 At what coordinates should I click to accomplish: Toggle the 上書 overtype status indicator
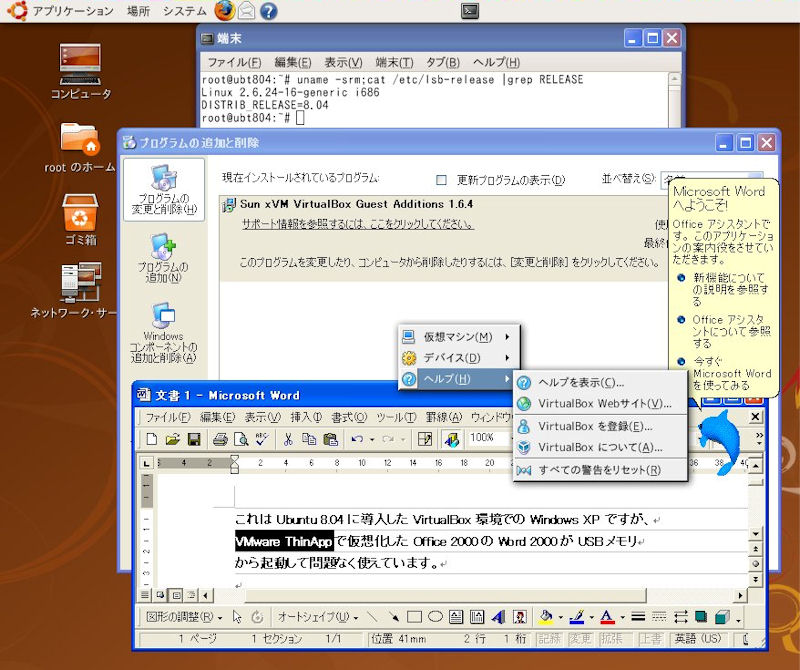pos(651,639)
